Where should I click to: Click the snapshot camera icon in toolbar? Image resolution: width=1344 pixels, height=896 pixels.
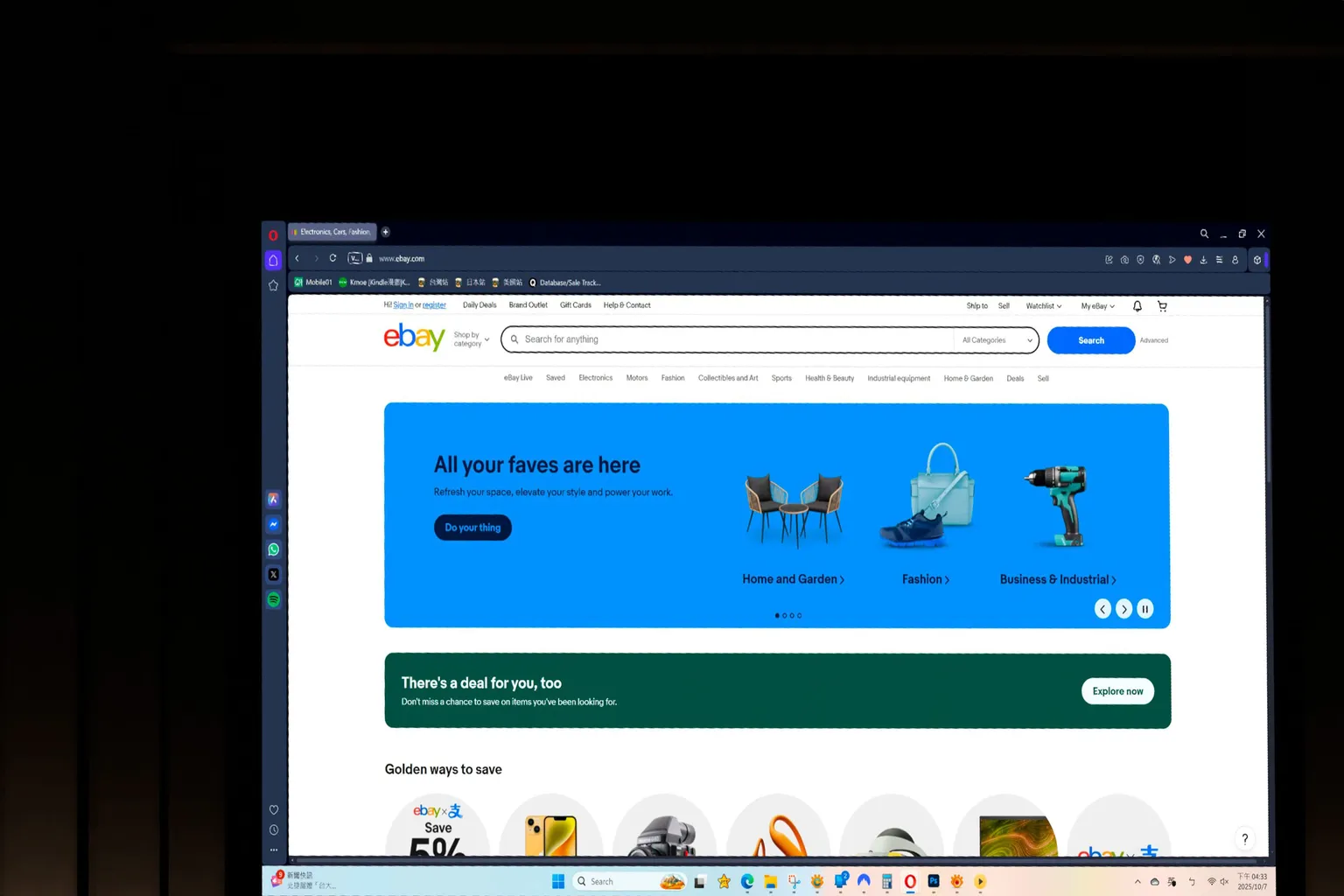(1124, 260)
